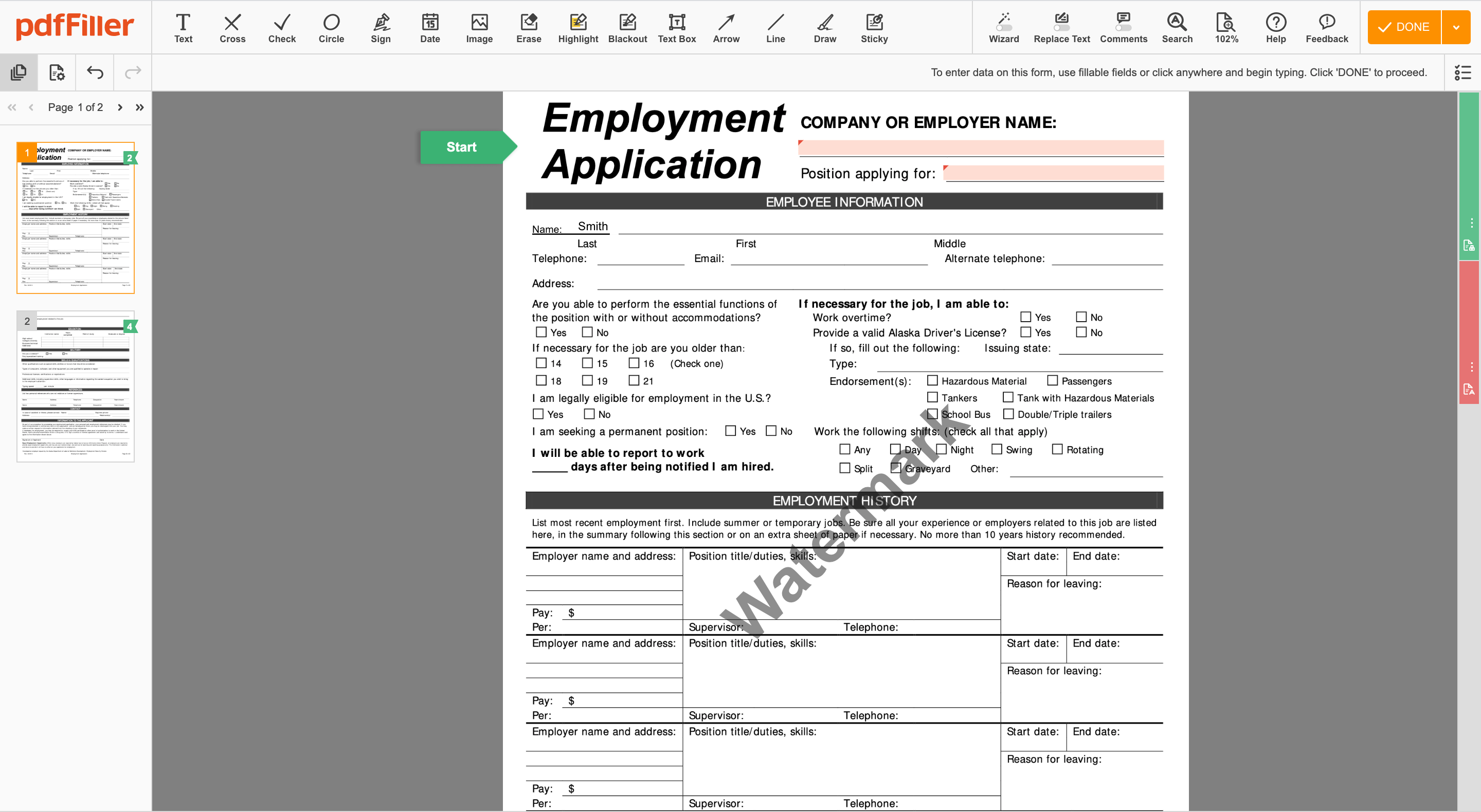Undo the last action
The width and height of the screenshot is (1481, 812).
(95, 72)
